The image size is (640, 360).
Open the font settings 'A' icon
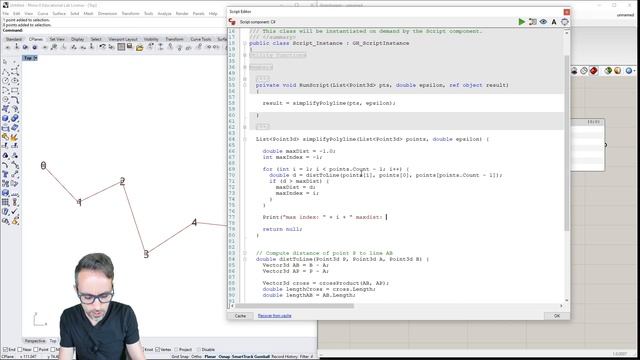click(554, 22)
